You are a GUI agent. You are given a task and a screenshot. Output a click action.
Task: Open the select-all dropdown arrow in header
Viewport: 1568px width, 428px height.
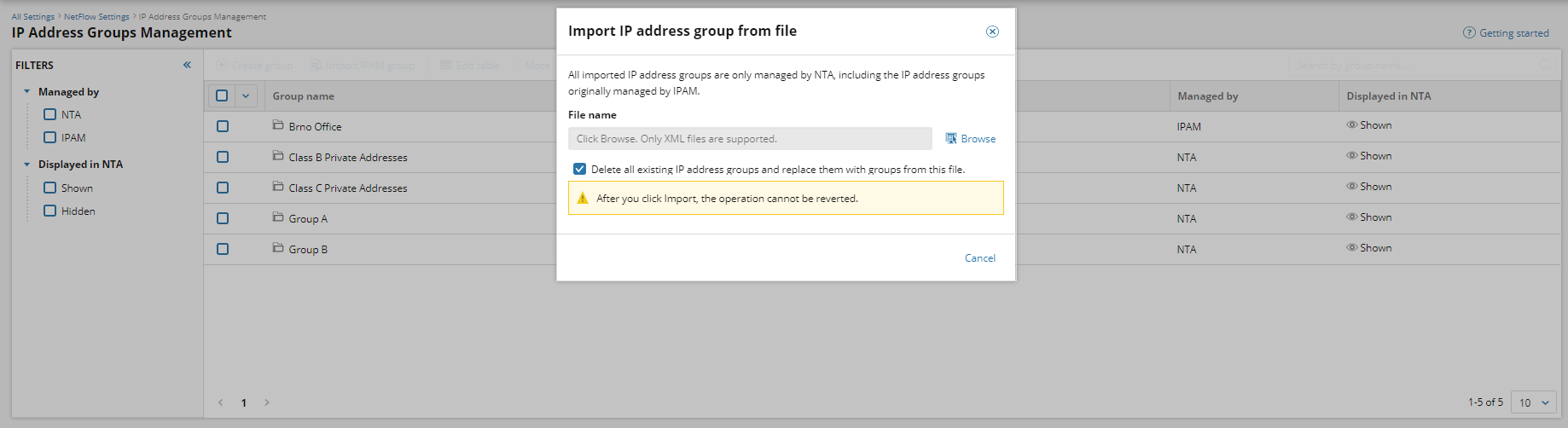point(246,96)
